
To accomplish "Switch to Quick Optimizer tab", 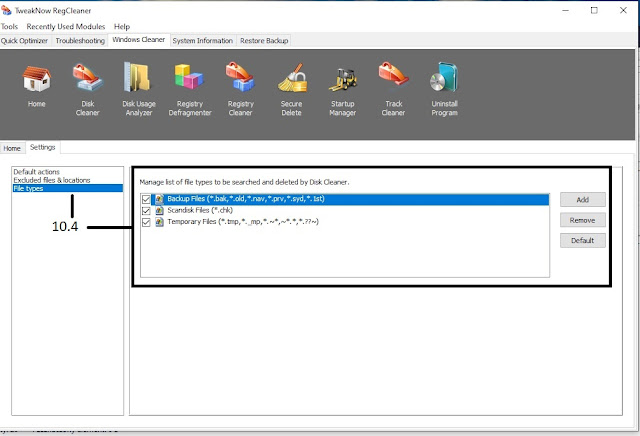I will coord(24,41).
